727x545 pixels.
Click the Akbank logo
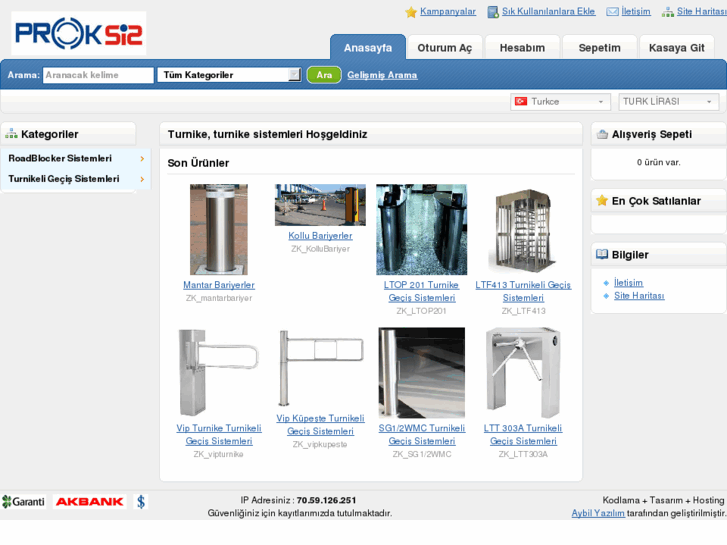[89, 501]
